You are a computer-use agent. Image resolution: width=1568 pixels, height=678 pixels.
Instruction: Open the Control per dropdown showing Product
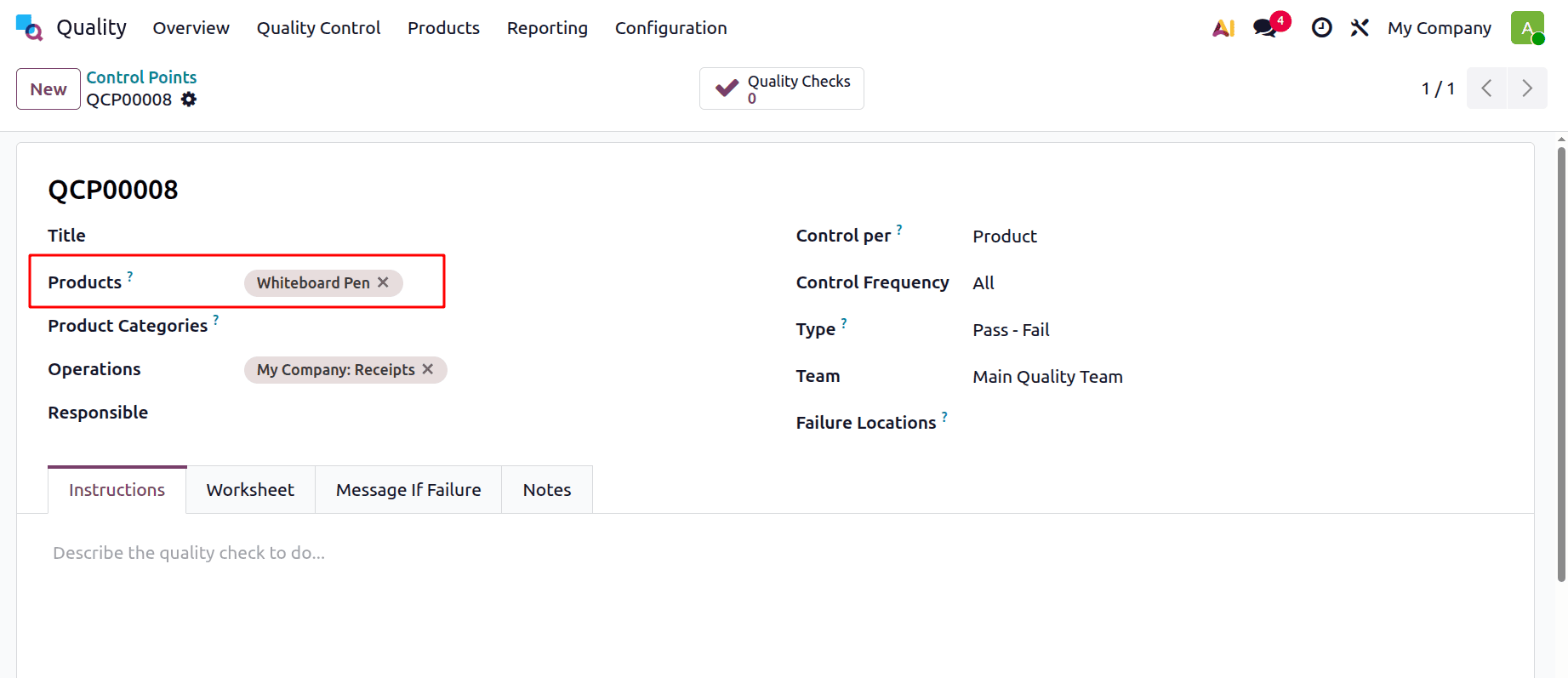(x=1238, y=236)
